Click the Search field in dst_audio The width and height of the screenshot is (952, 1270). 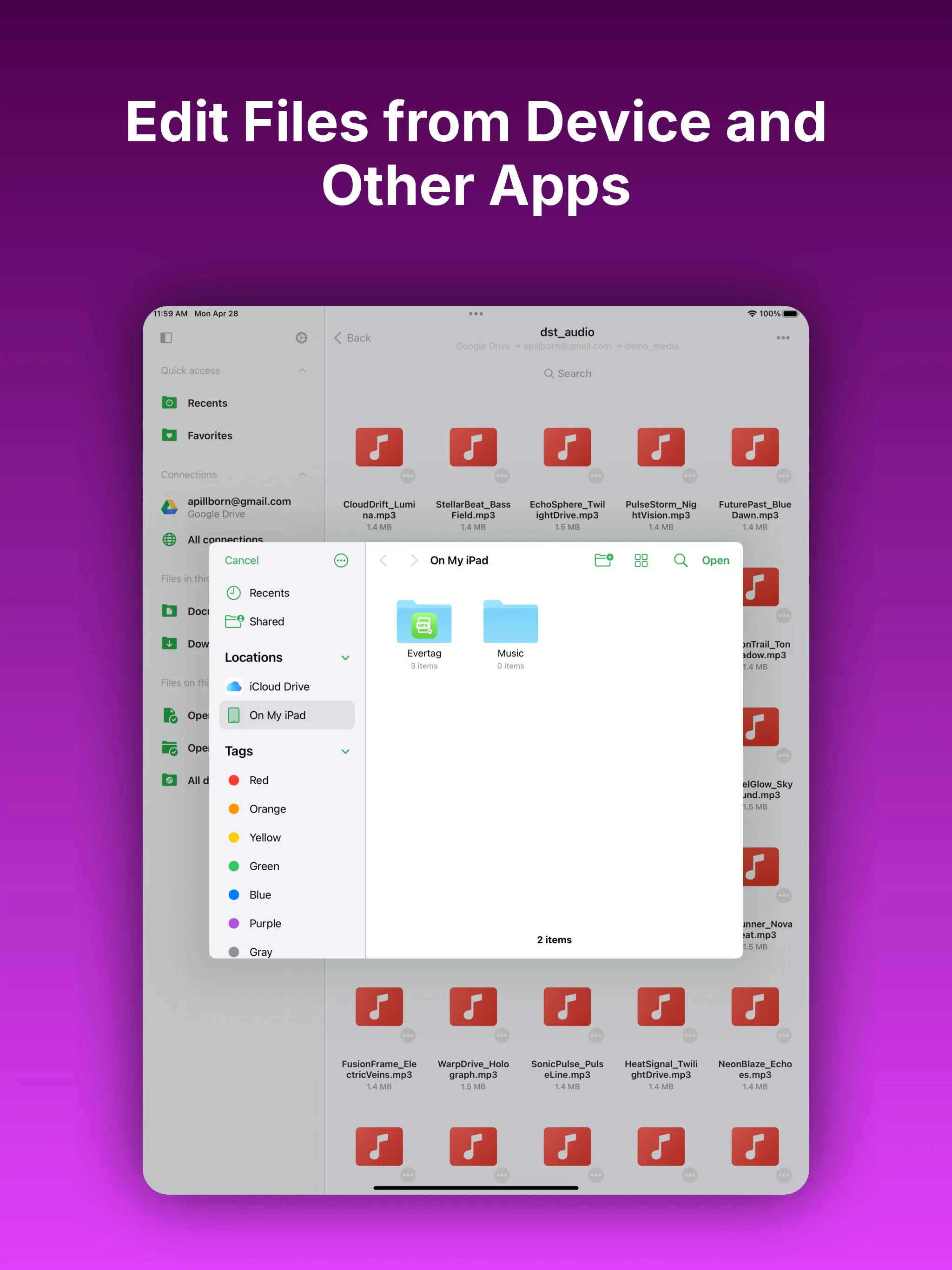click(x=567, y=373)
